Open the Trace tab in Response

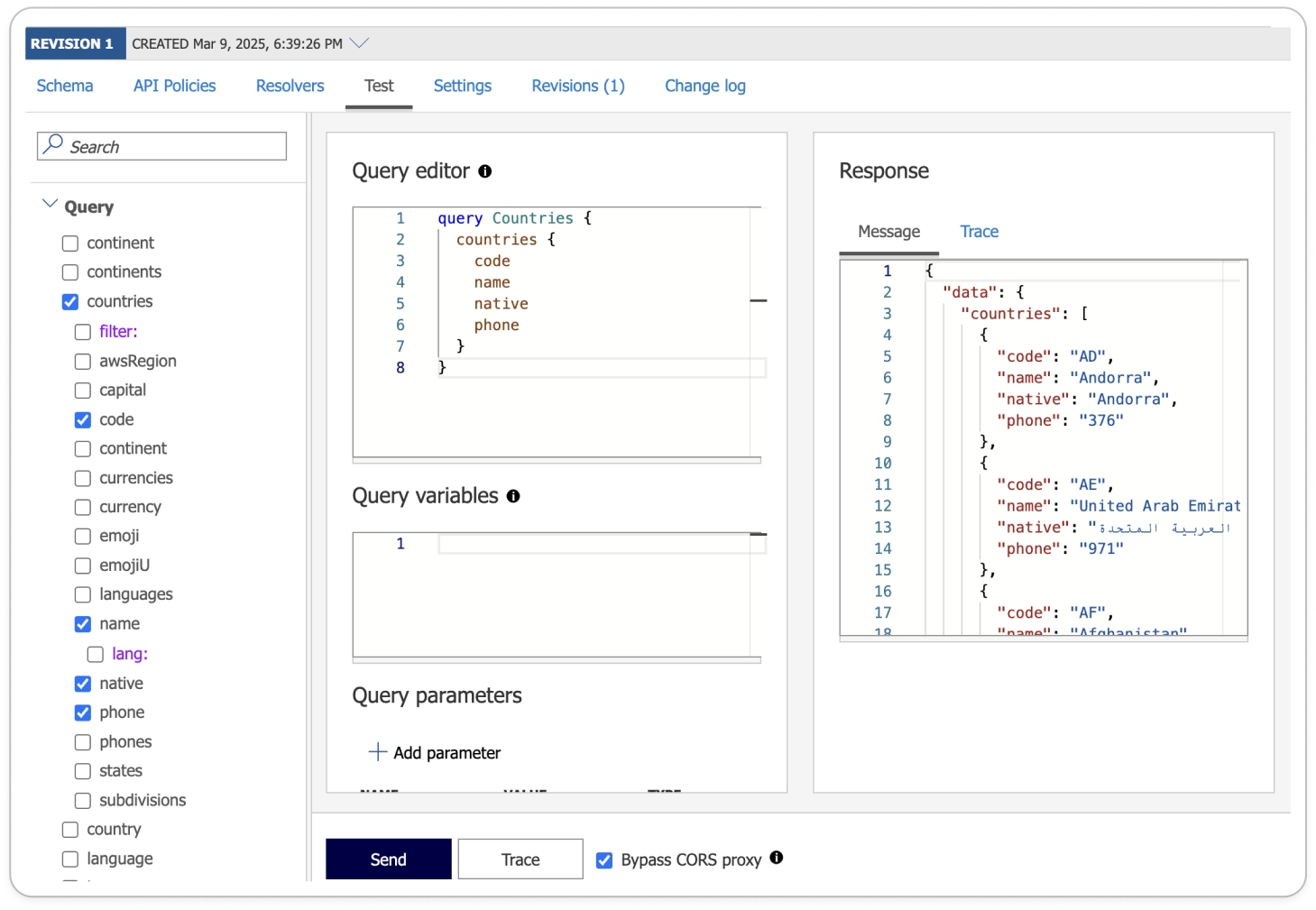coord(979,232)
